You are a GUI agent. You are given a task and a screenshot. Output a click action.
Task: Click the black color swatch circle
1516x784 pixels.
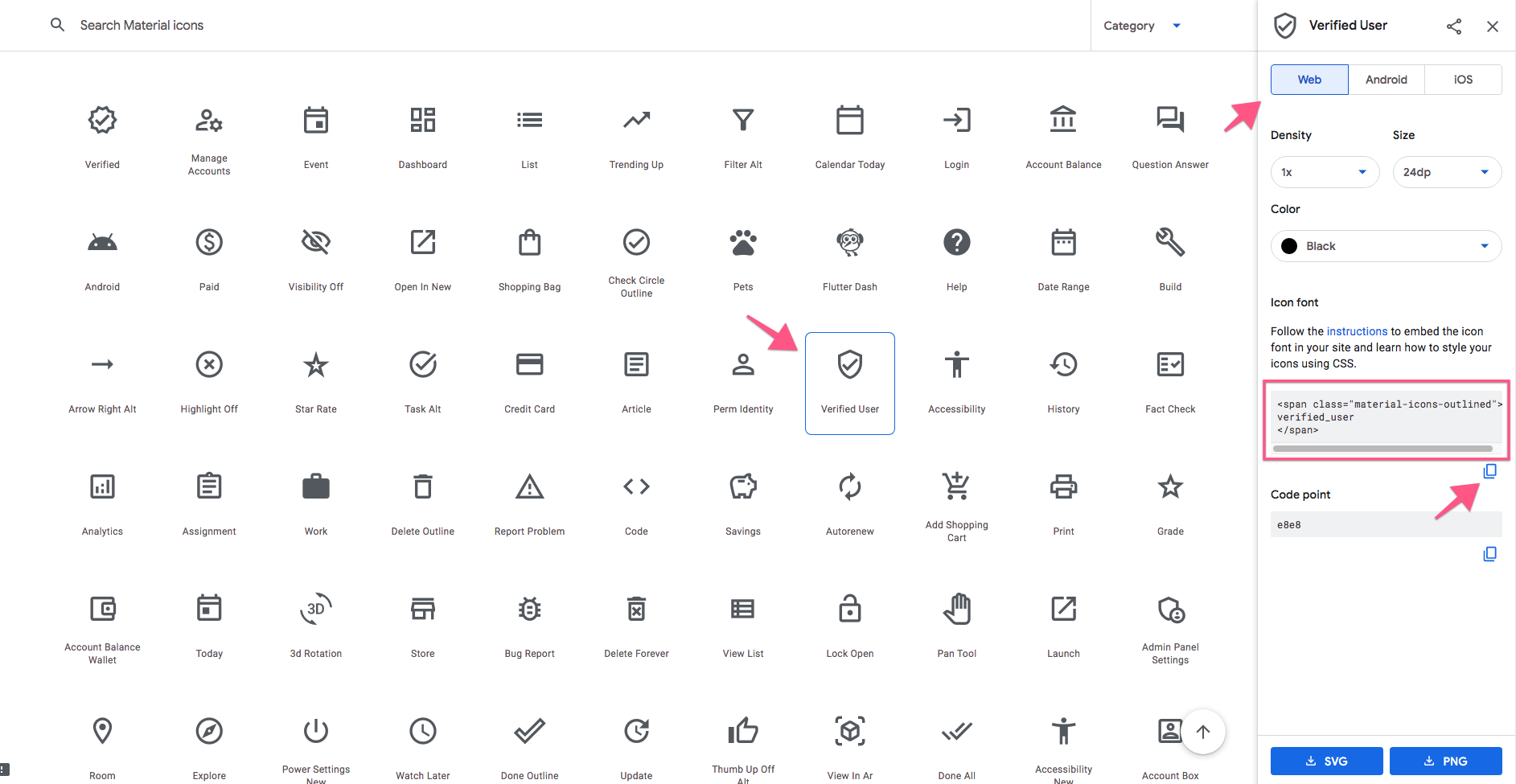pos(1289,246)
